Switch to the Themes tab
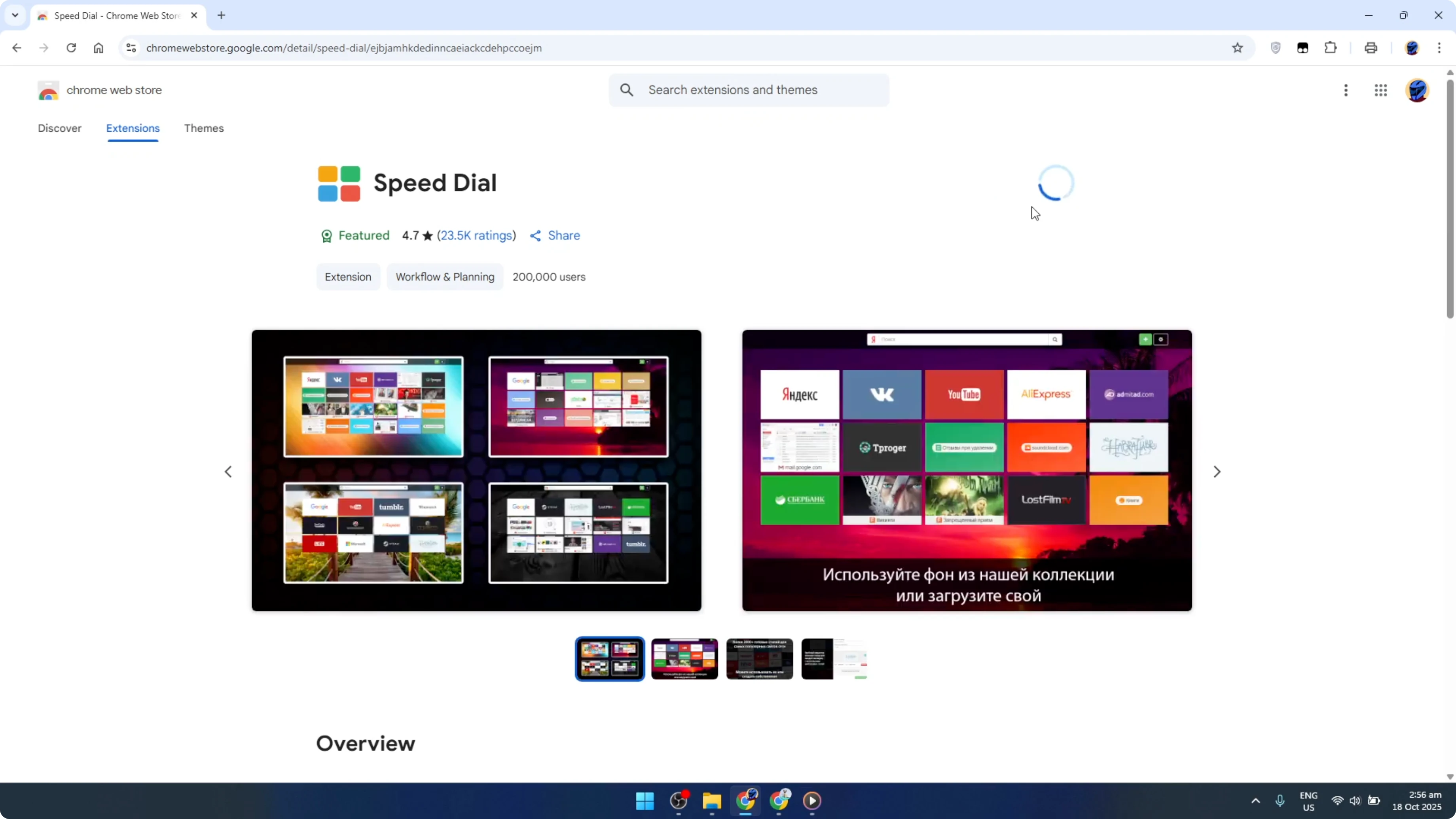Image resolution: width=1456 pixels, height=819 pixels. point(204,128)
